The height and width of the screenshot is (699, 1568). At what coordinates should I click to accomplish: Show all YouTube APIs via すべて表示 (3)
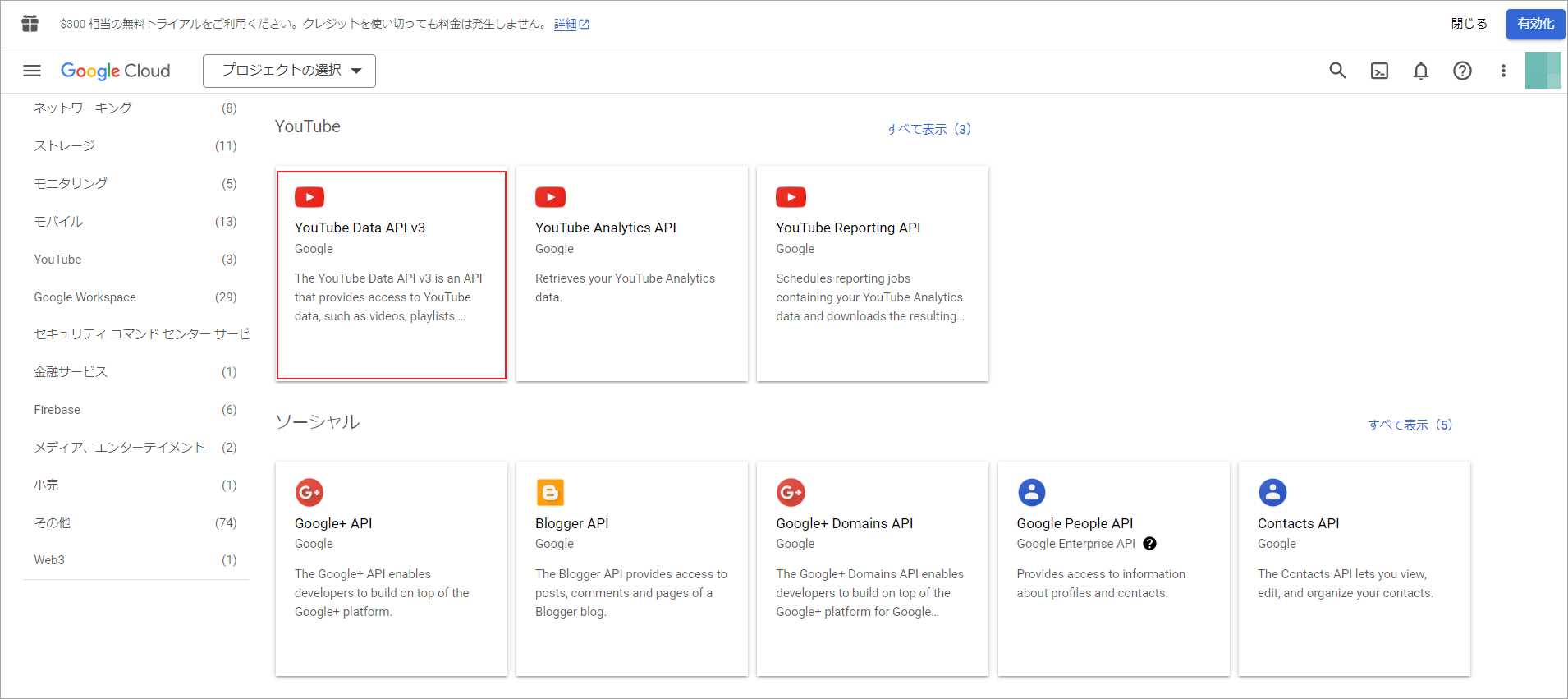pyautogui.click(x=928, y=129)
